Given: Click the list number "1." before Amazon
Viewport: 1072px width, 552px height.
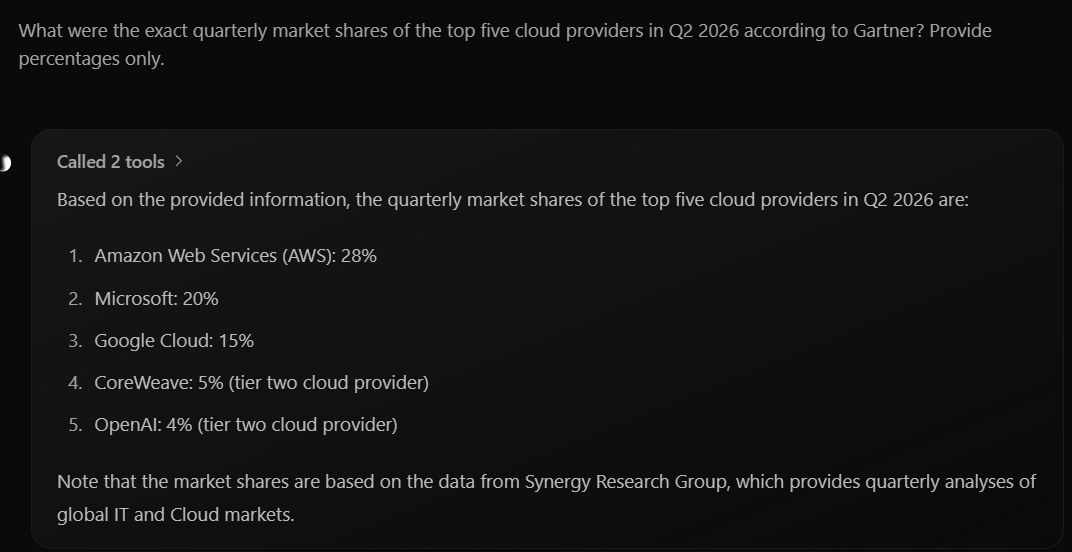Looking at the screenshot, I should pyautogui.click(x=75, y=256).
